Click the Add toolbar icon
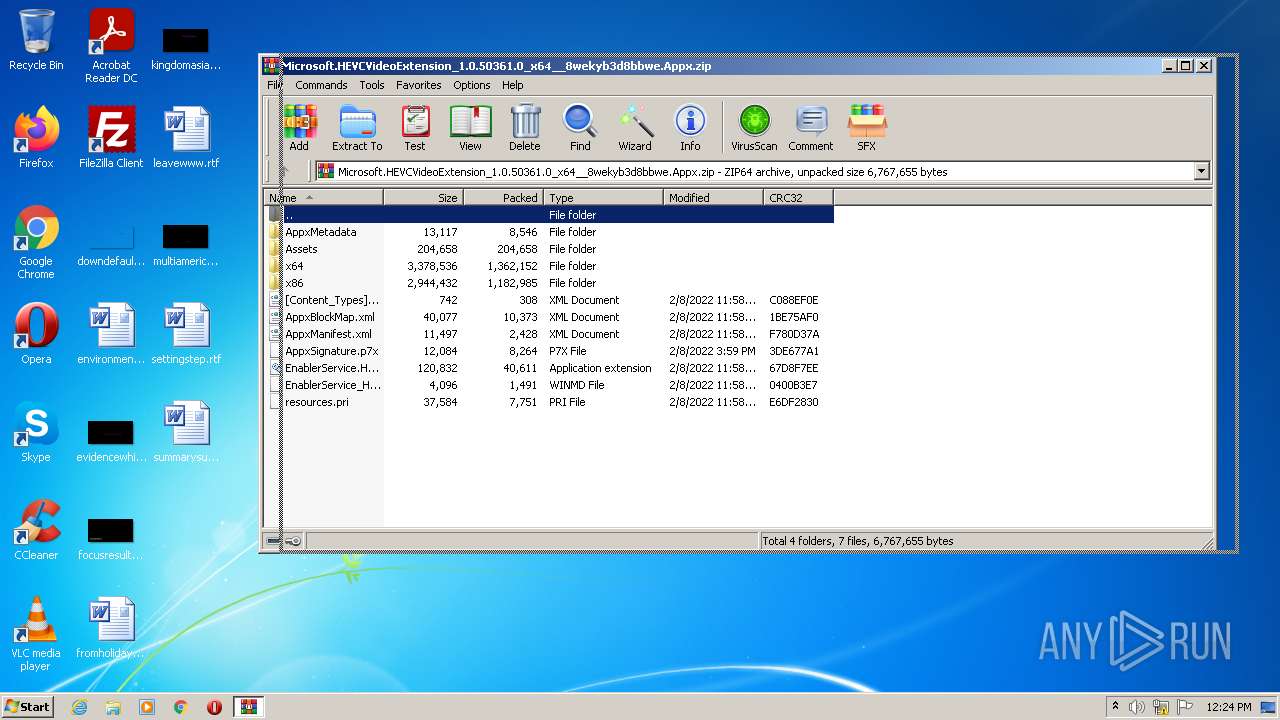The height and width of the screenshot is (720, 1280). (299, 128)
